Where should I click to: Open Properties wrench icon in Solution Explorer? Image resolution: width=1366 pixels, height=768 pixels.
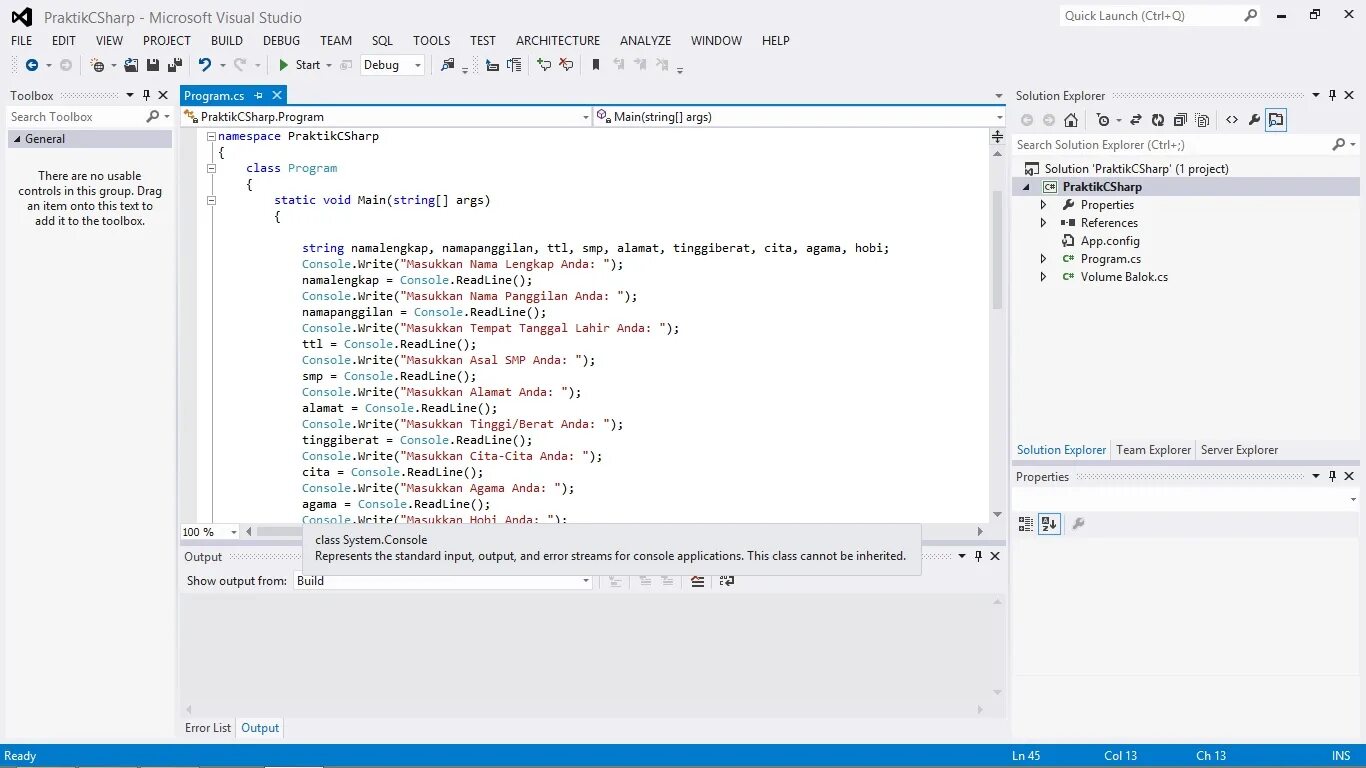tap(1254, 120)
